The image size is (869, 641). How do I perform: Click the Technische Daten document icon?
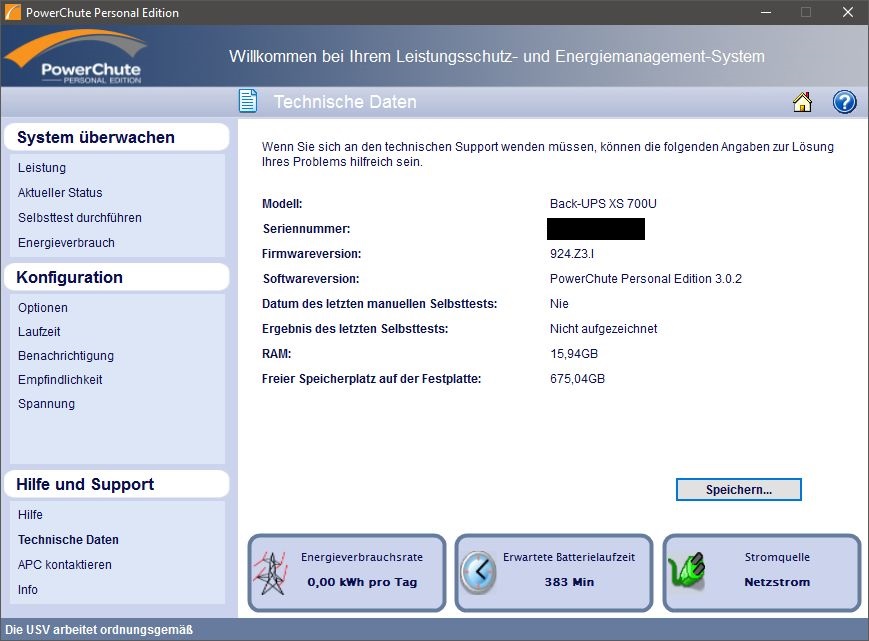point(248,102)
